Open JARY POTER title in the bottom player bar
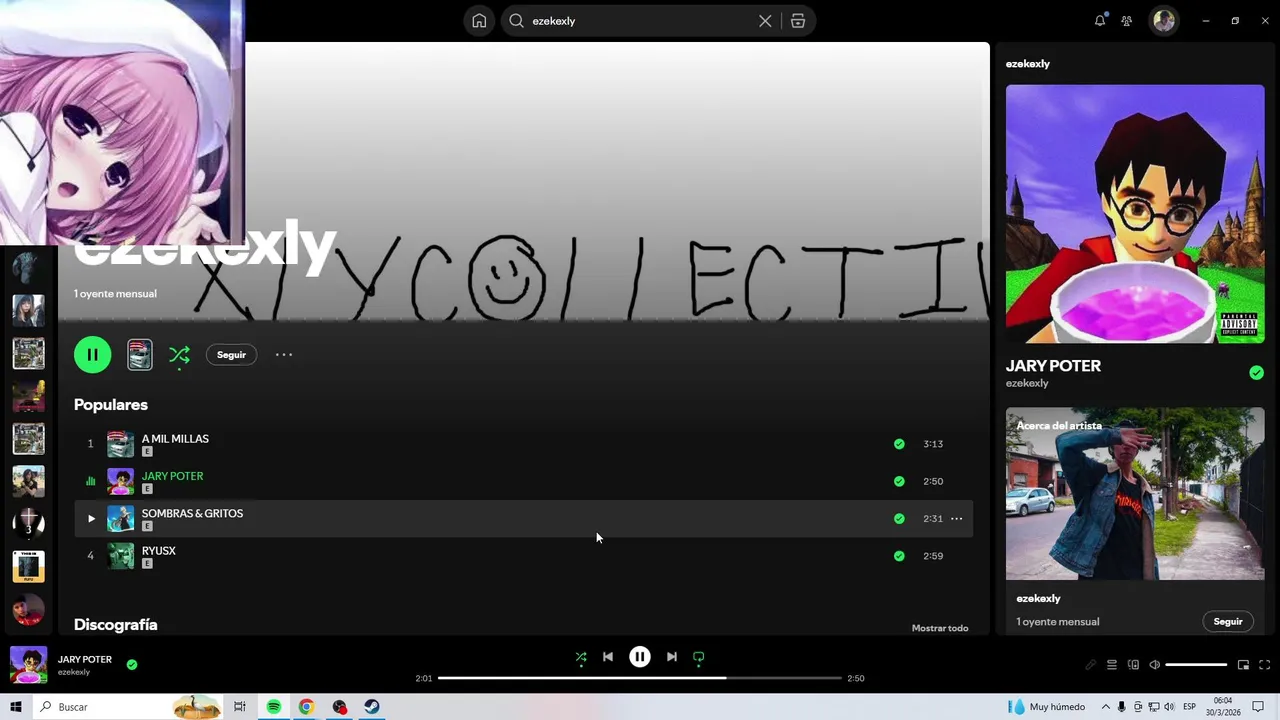The height and width of the screenshot is (720, 1280). coord(85,659)
